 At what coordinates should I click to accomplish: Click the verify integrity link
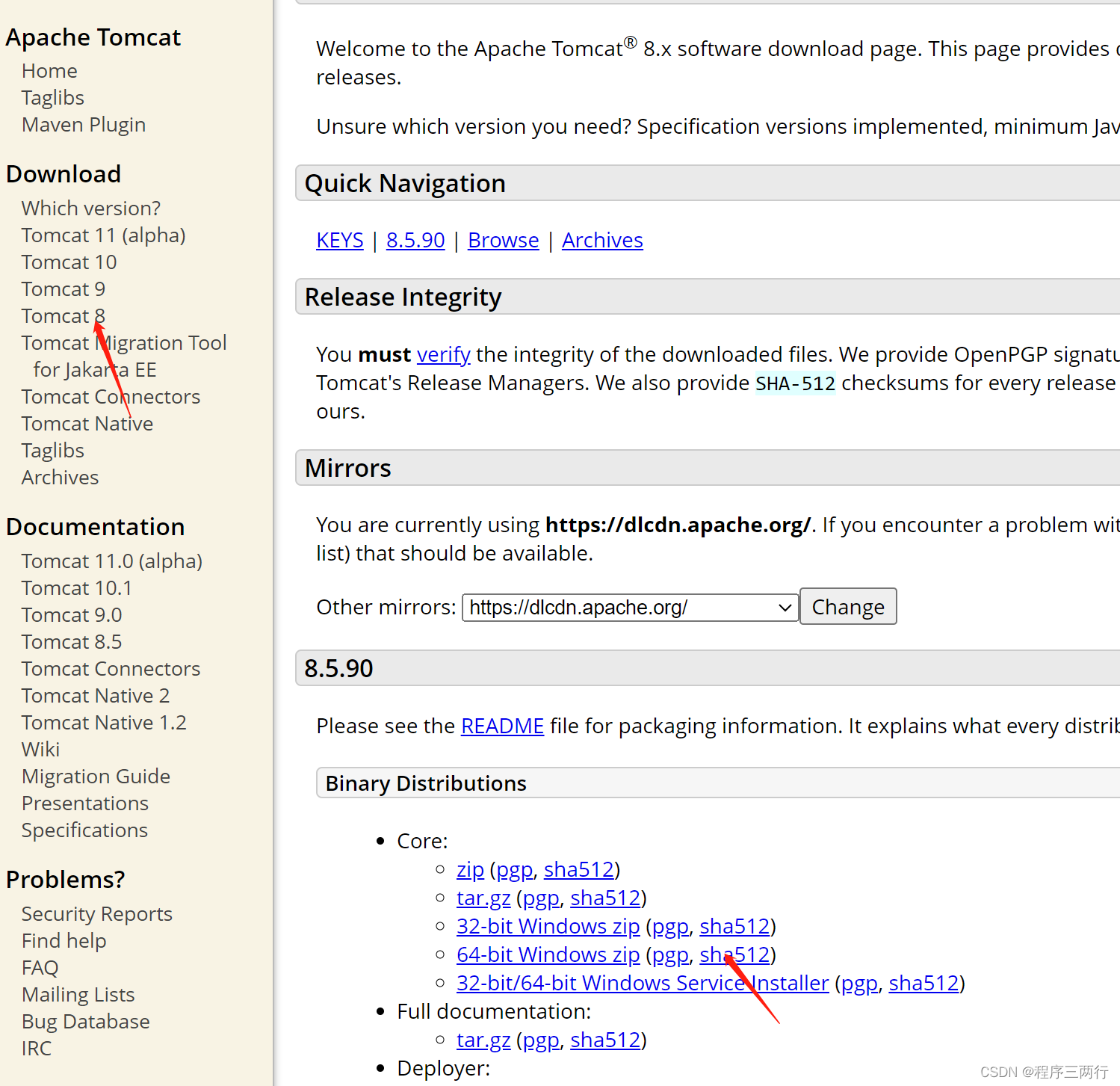click(444, 354)
